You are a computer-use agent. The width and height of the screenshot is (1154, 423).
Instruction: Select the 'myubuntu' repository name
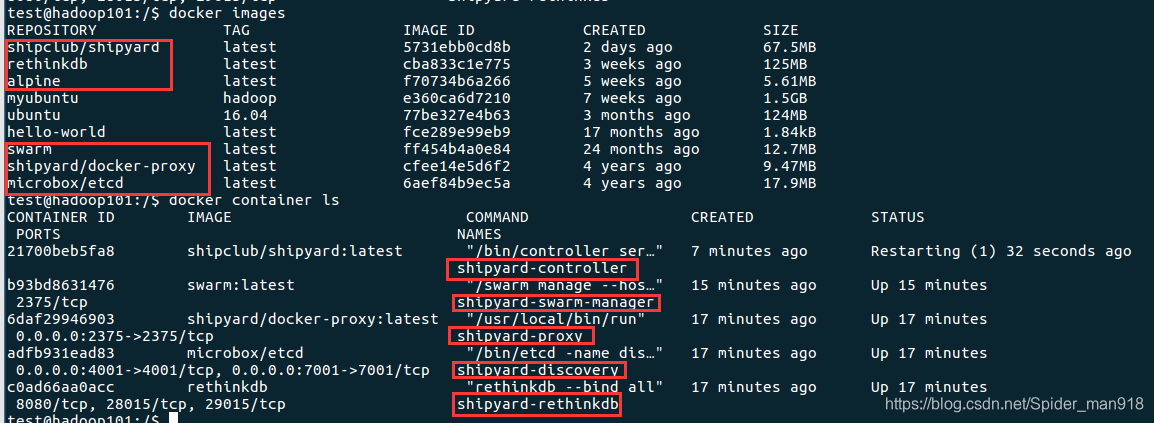click(x=43, y=98)
